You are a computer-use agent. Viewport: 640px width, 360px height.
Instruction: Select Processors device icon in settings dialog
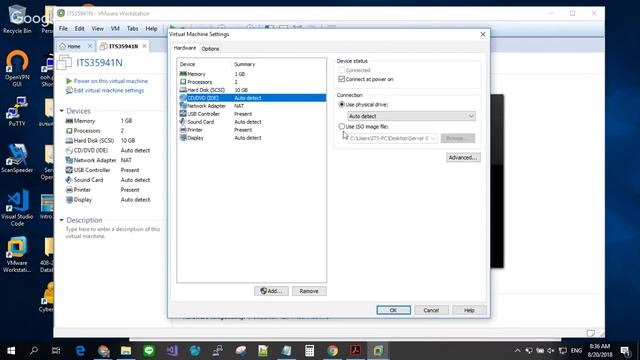coord(183,82)
